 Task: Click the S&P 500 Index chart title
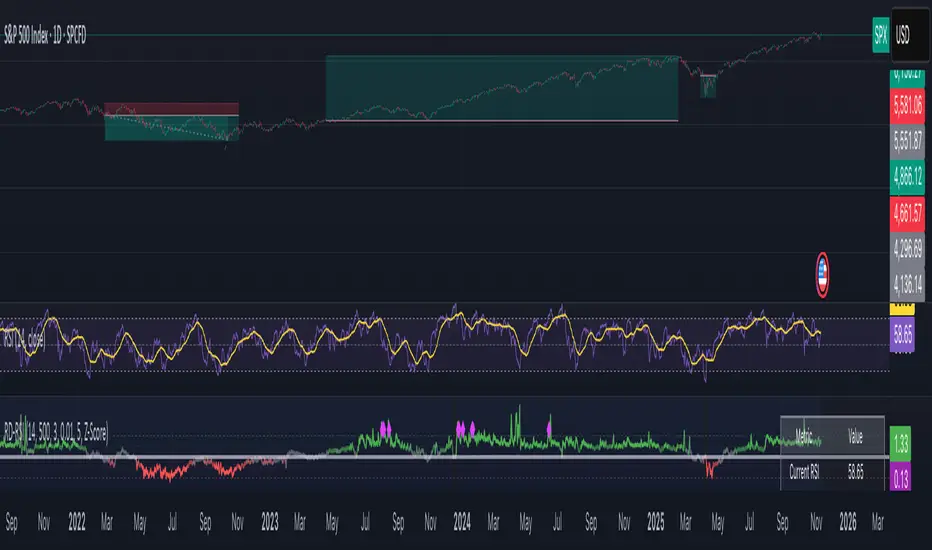pyautogui.click(x=45, y=36)
